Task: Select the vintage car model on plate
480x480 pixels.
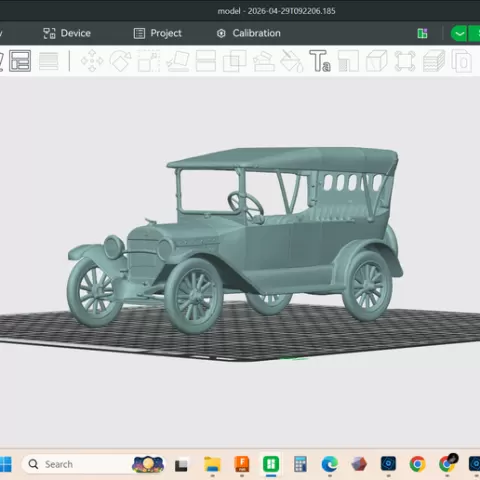Action: tap(235, 238)
